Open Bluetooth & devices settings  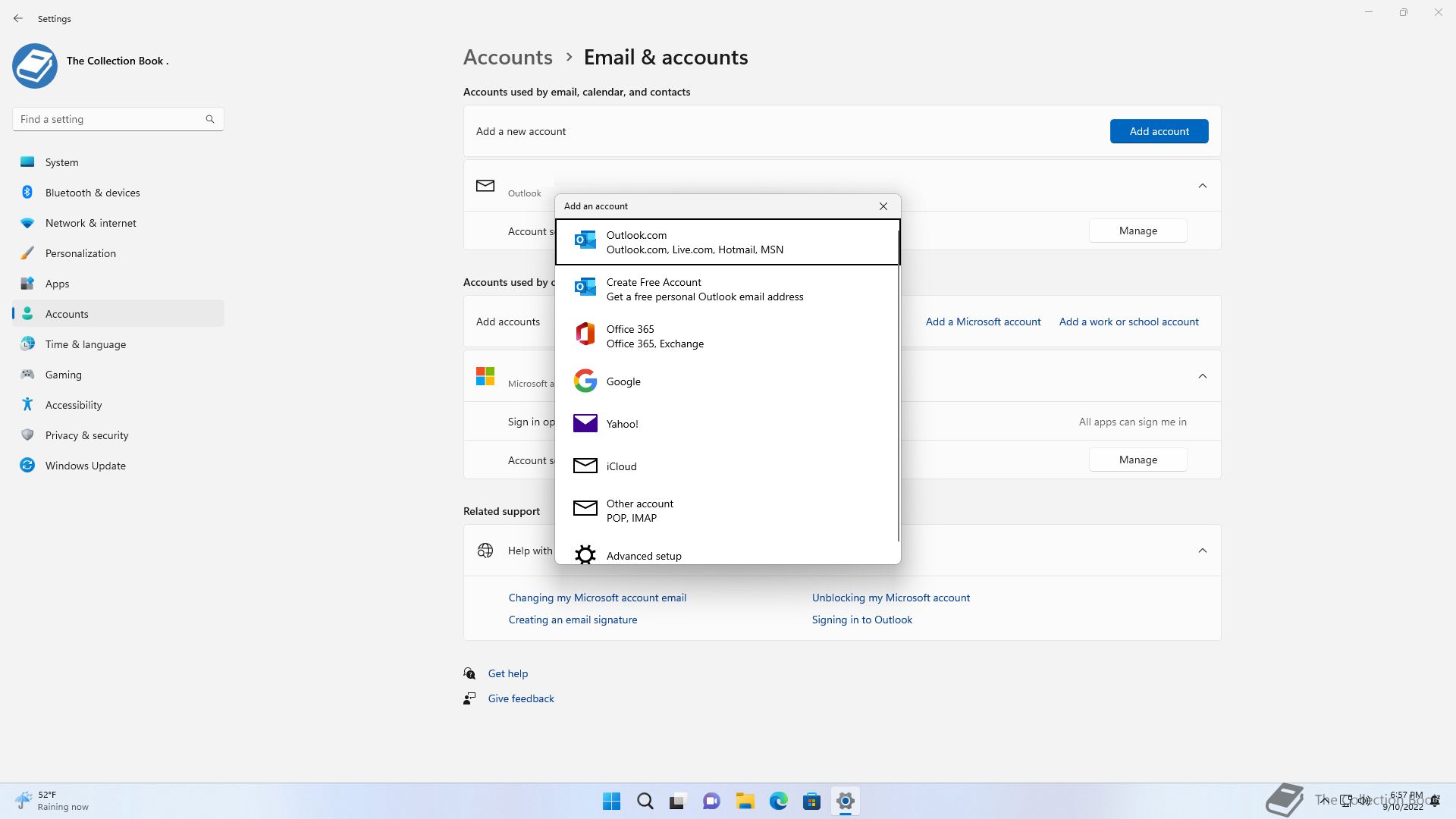(118, 193)
